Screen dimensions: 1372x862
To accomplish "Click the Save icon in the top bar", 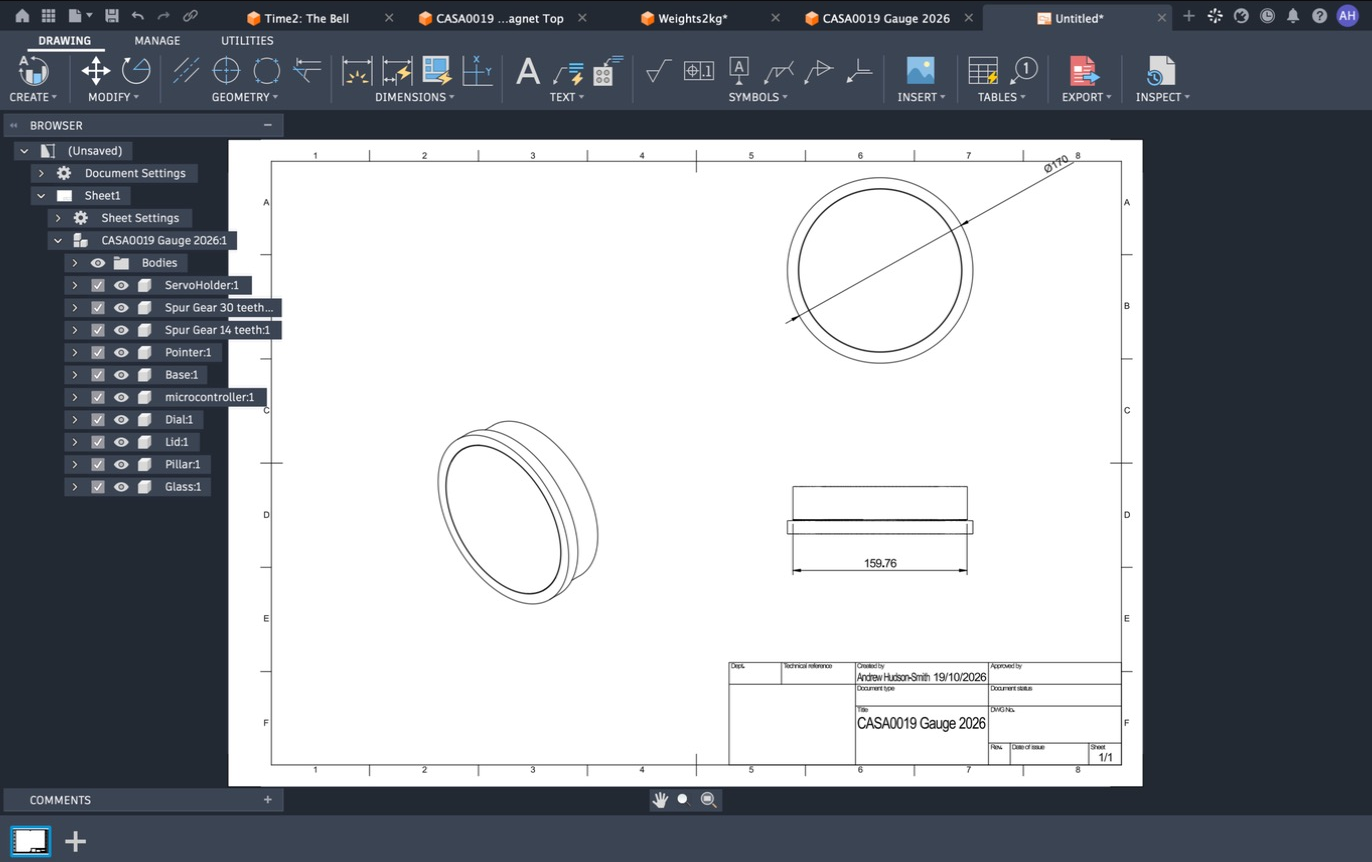I will click(112, 16).
